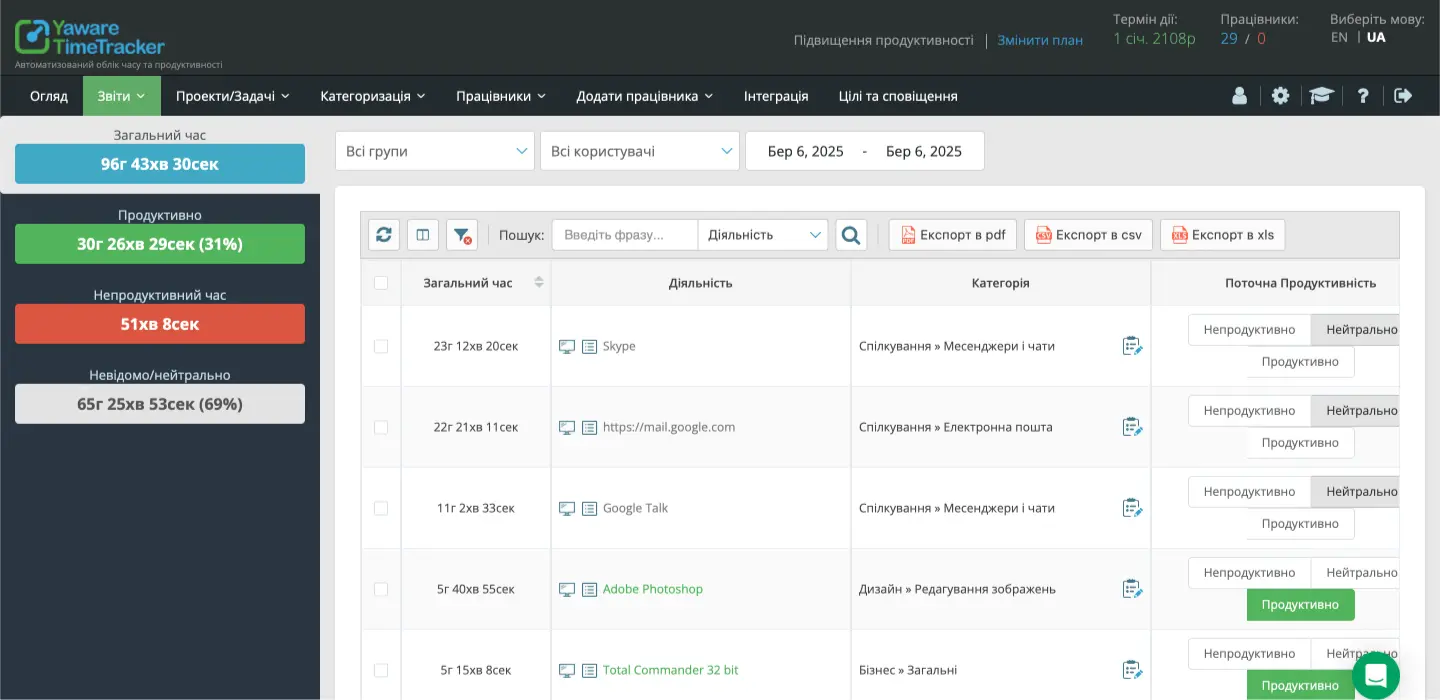Open the live chat bubble

point(1376,675)
